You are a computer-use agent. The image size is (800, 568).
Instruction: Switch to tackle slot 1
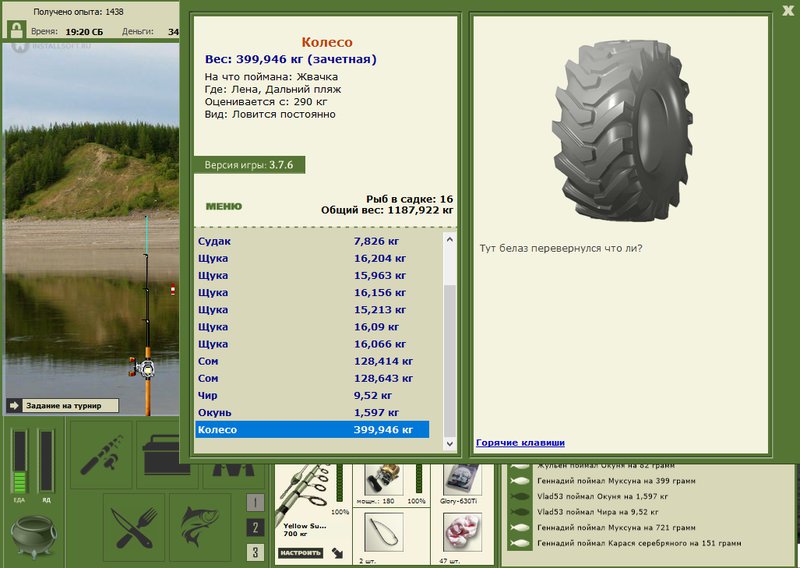(255, 503)
